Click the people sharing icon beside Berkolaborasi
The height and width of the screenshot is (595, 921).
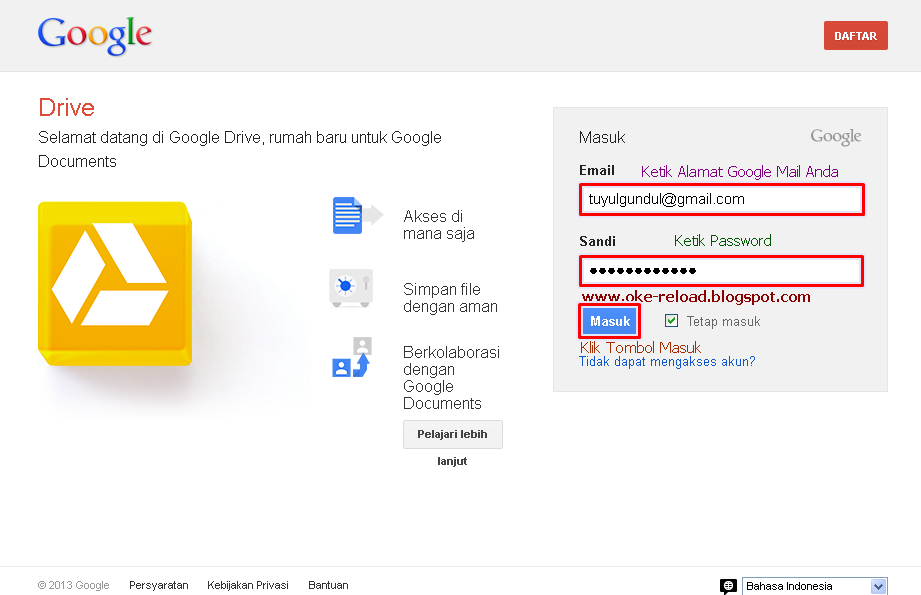click(352, 357)
